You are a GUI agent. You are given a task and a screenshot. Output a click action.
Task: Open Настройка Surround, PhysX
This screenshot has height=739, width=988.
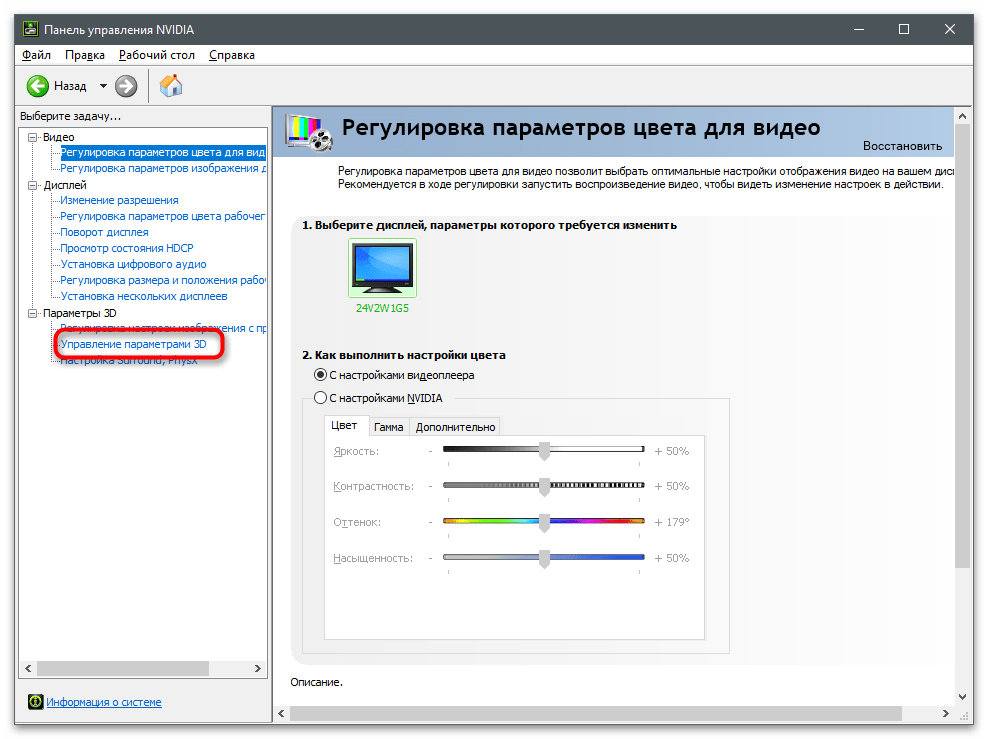(129, 360)
